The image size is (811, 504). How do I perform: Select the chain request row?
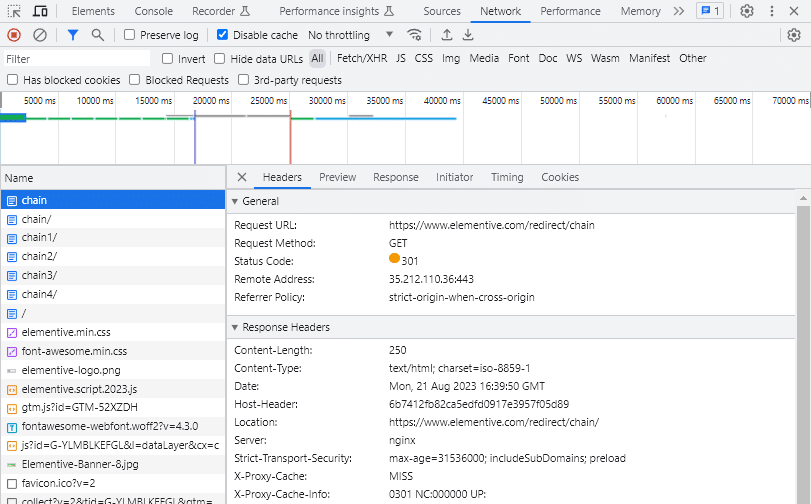pyautogui.click(x=113, y=200)
